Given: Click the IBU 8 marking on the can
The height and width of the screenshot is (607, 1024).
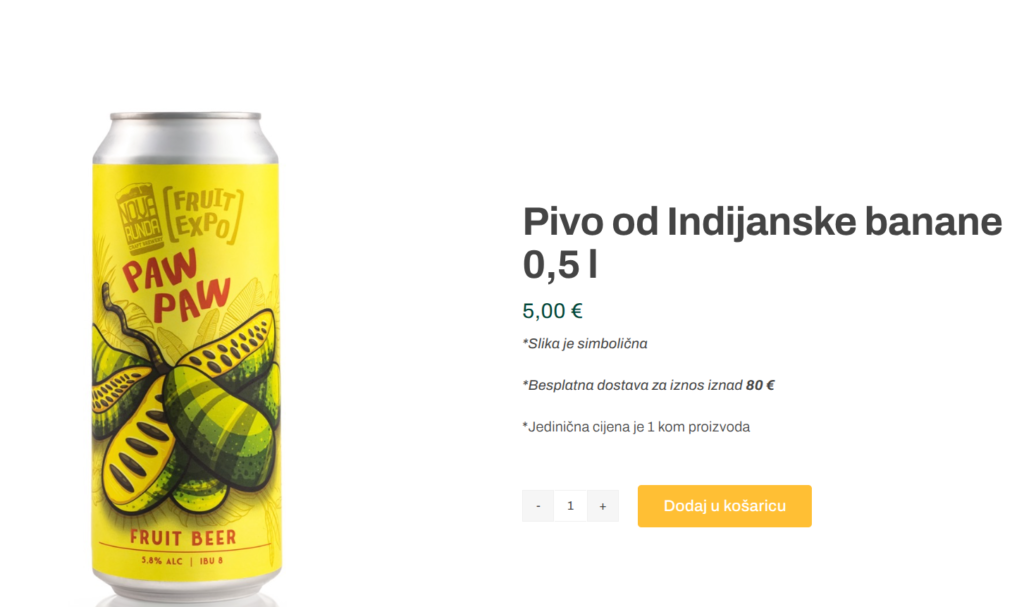Looking at the screenshot, I should pyautogui.click(x=212, y=561).
